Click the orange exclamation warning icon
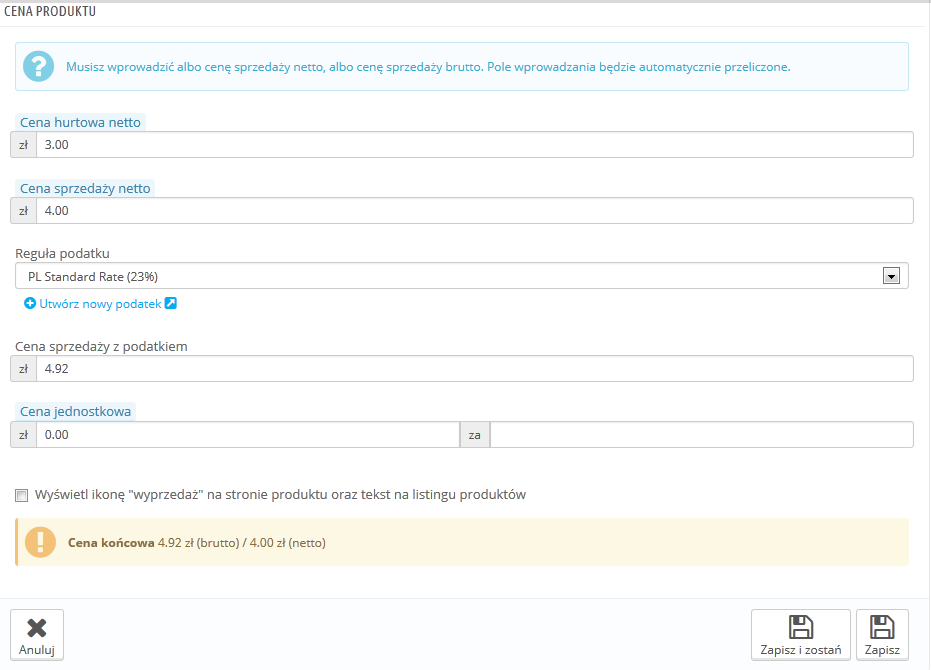The height and width of the screenshot is (670, 931). [40, 542]
